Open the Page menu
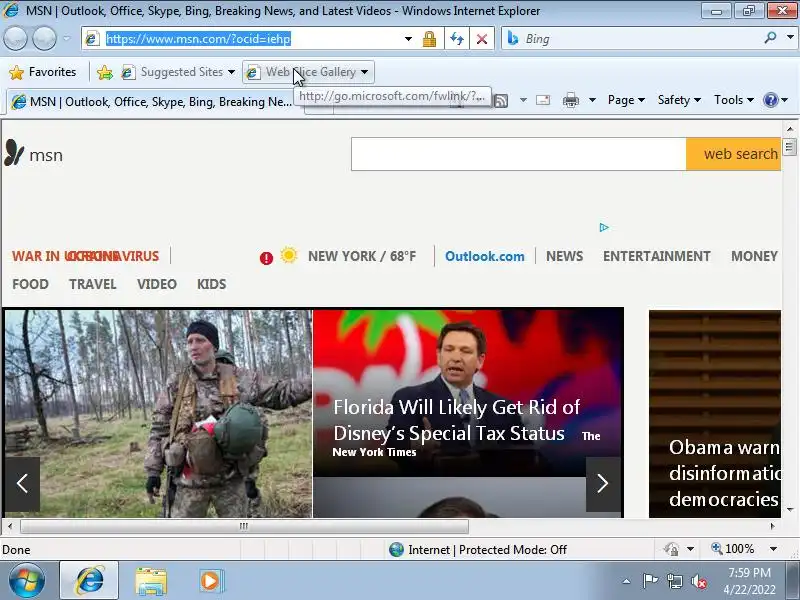This screenshot has width=800, height=600. [x=626, y=100]
